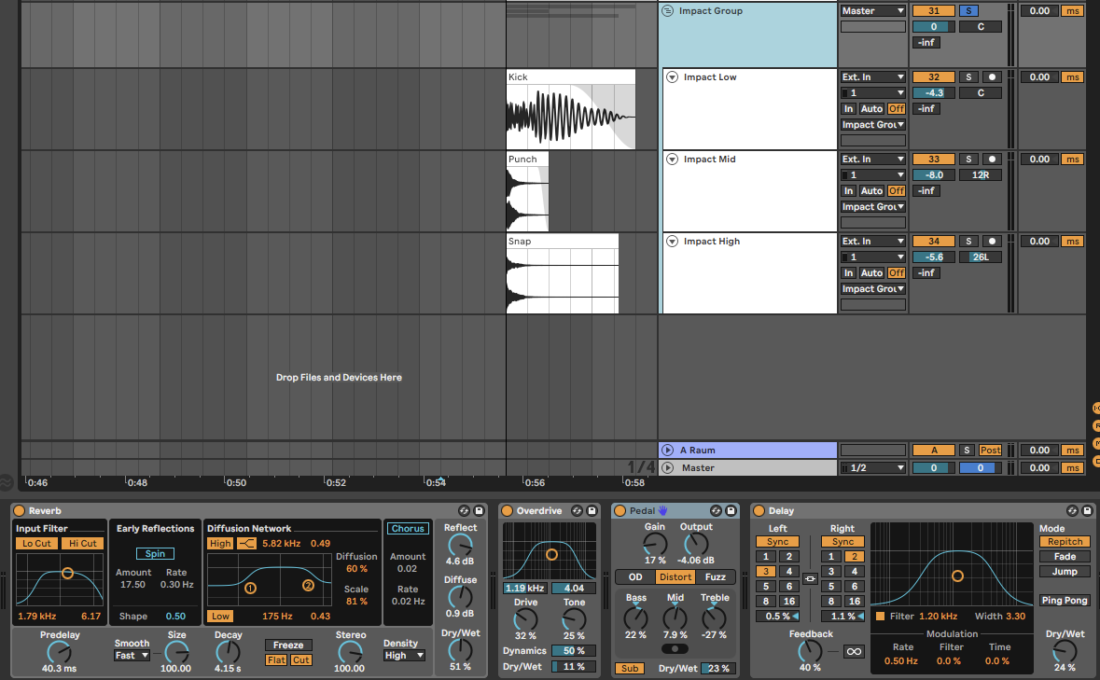Viewport: 1100px width, 680px height.
Task: Open Reverb Density dropdown
Action: (x=404, y=655)
